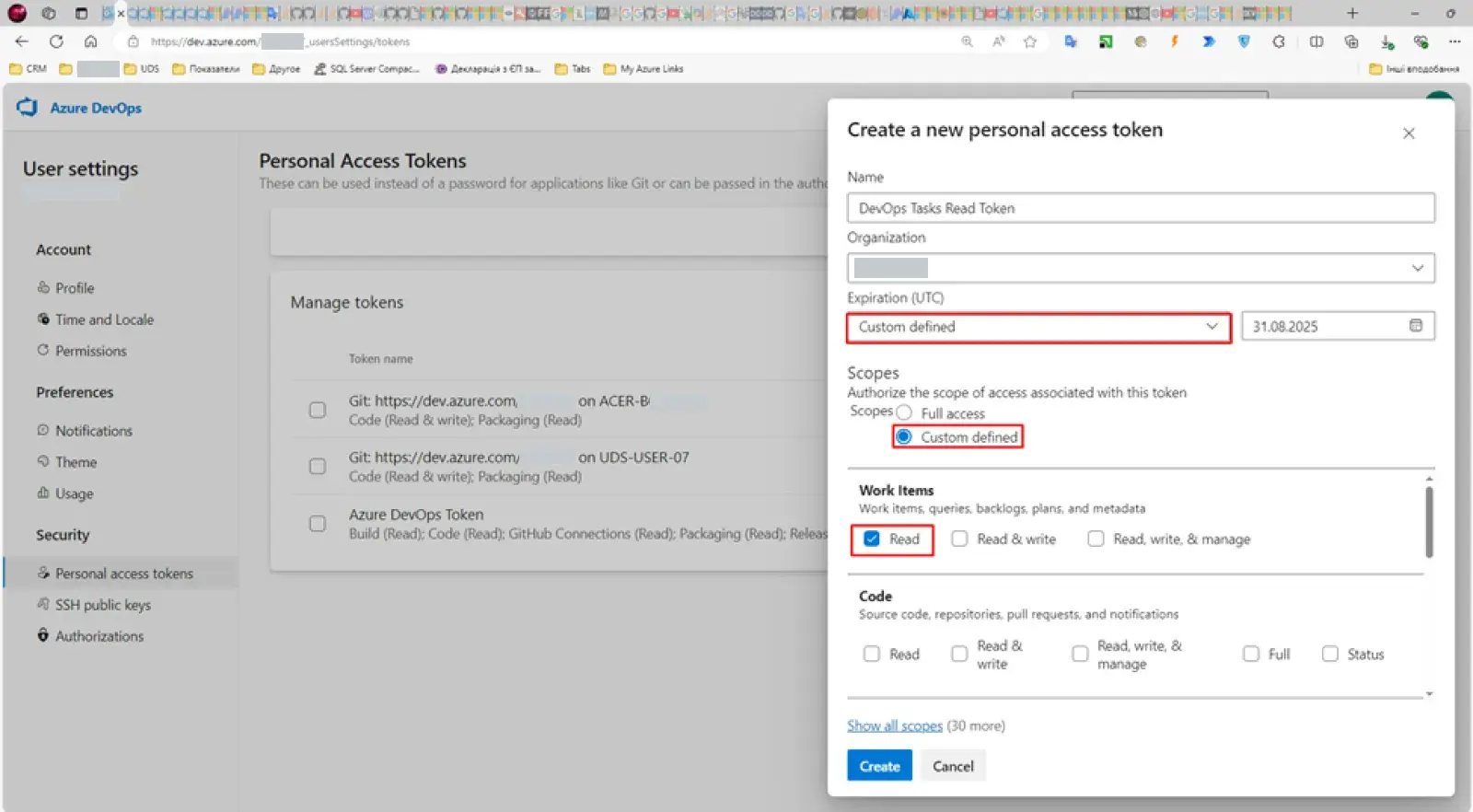
Task: Select the ACER-B Git token checkbox
Action: tap(318, 410)
